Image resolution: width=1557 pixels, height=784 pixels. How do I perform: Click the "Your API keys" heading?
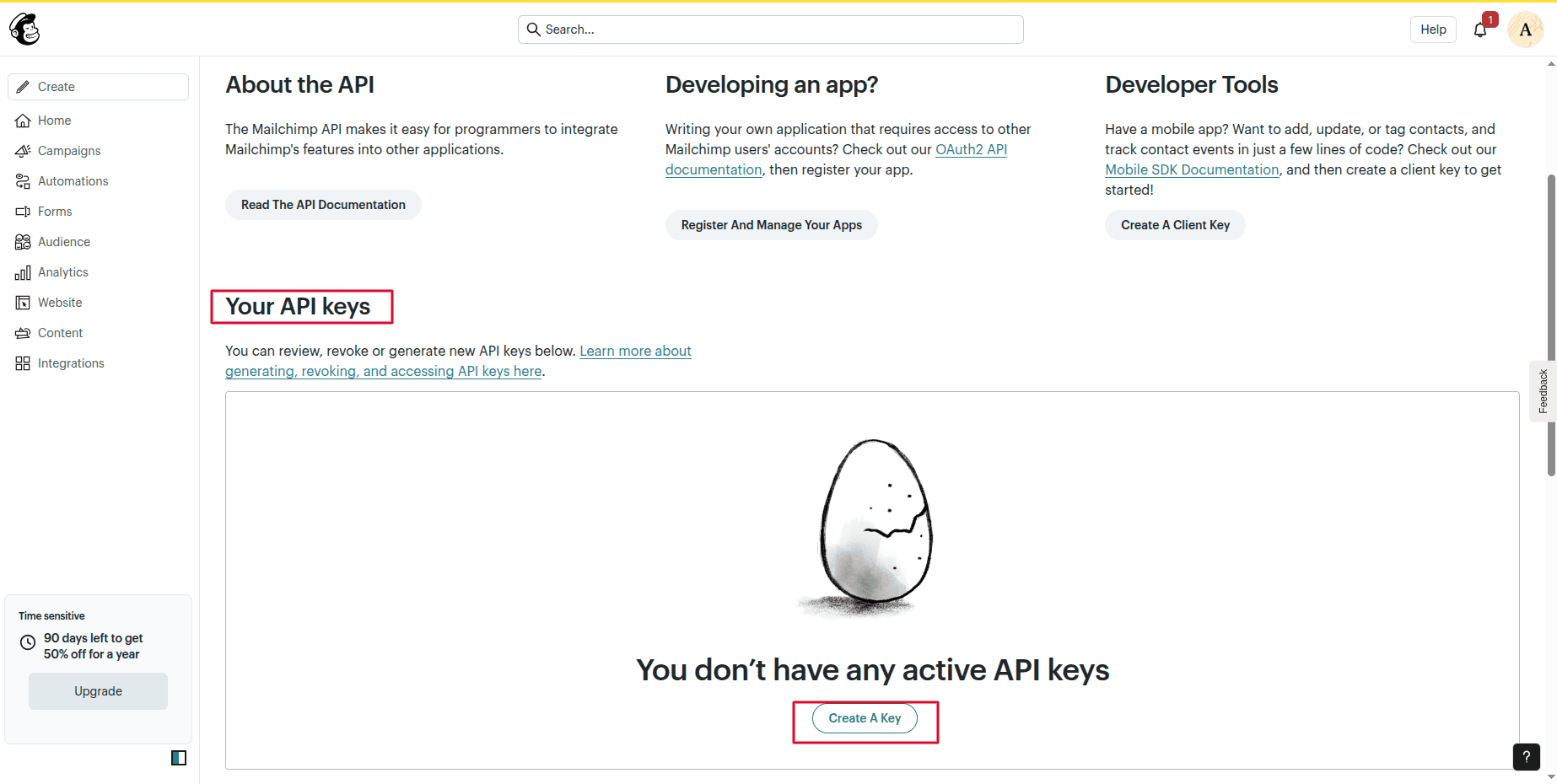coord(298,307)
